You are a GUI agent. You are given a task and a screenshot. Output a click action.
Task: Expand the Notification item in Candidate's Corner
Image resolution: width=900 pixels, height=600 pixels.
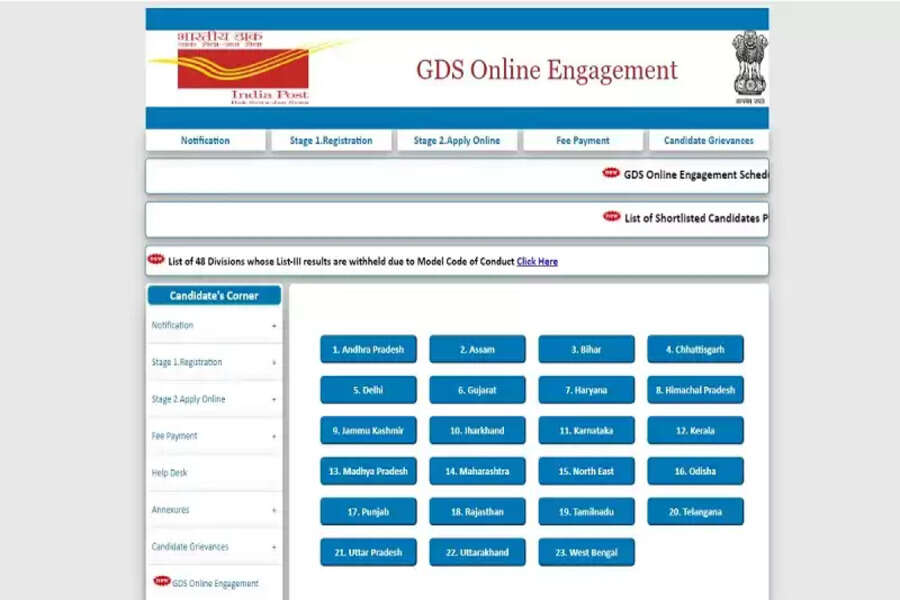(274, 326)
